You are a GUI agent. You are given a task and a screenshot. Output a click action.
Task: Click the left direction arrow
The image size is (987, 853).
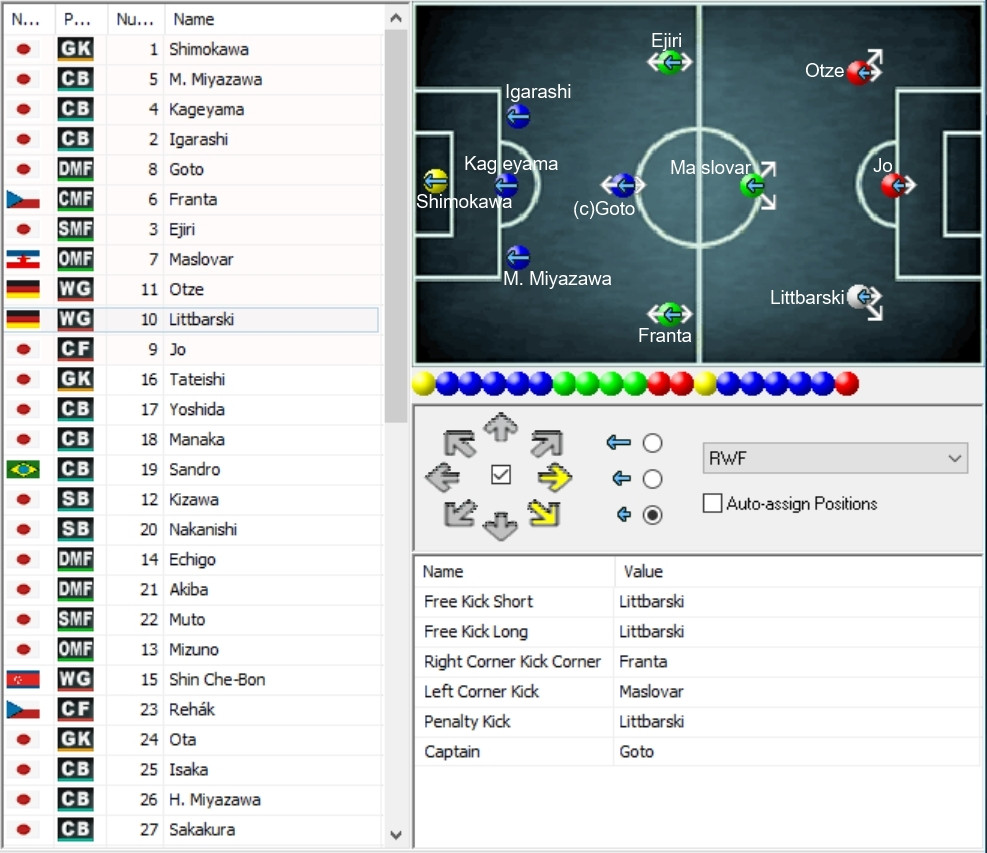pos(443,477)
